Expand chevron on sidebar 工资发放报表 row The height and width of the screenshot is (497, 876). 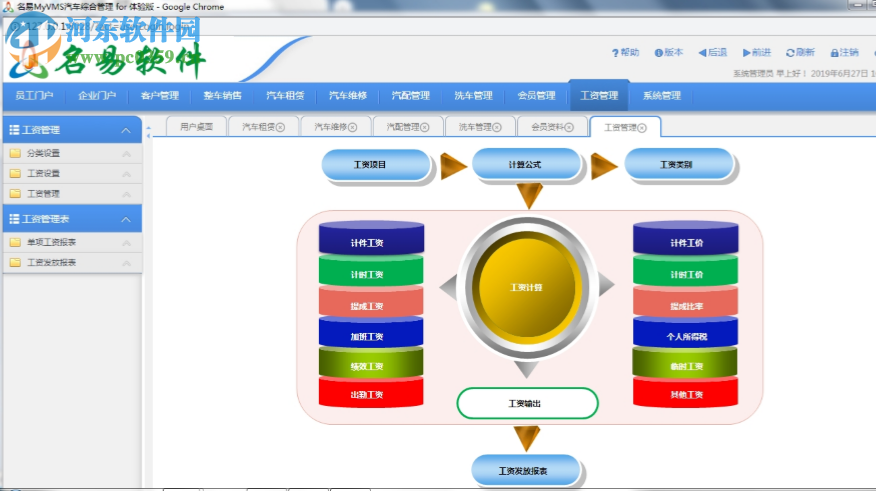click(x=127, y=263)
